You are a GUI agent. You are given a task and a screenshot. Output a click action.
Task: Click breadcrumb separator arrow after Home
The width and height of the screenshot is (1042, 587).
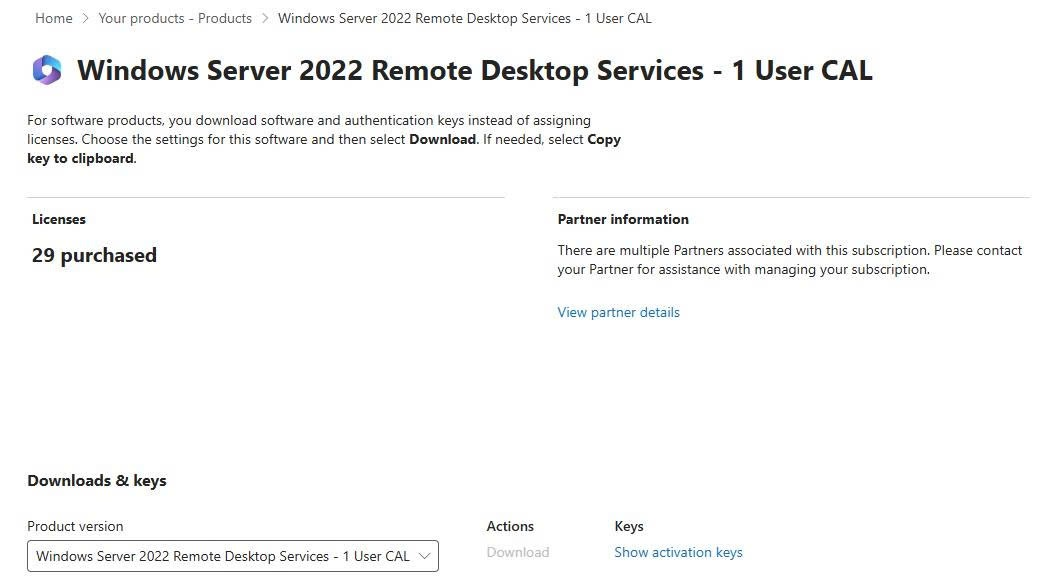click(x=85, y=19)
